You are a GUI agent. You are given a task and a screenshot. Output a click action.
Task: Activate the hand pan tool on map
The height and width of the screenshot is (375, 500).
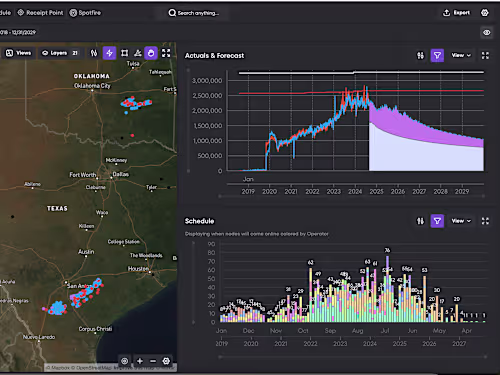[151, 53]
